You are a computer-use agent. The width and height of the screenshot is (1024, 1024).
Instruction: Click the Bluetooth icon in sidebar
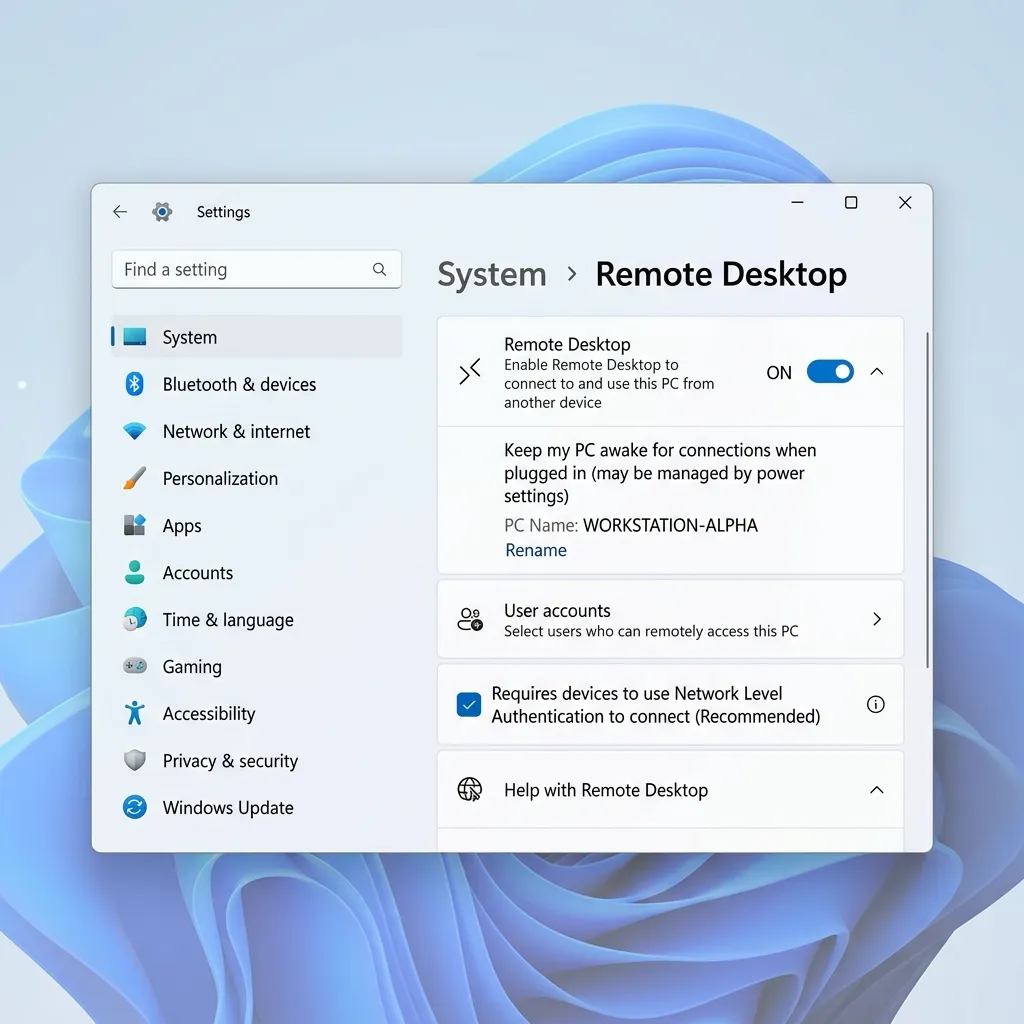pos(135,384)
